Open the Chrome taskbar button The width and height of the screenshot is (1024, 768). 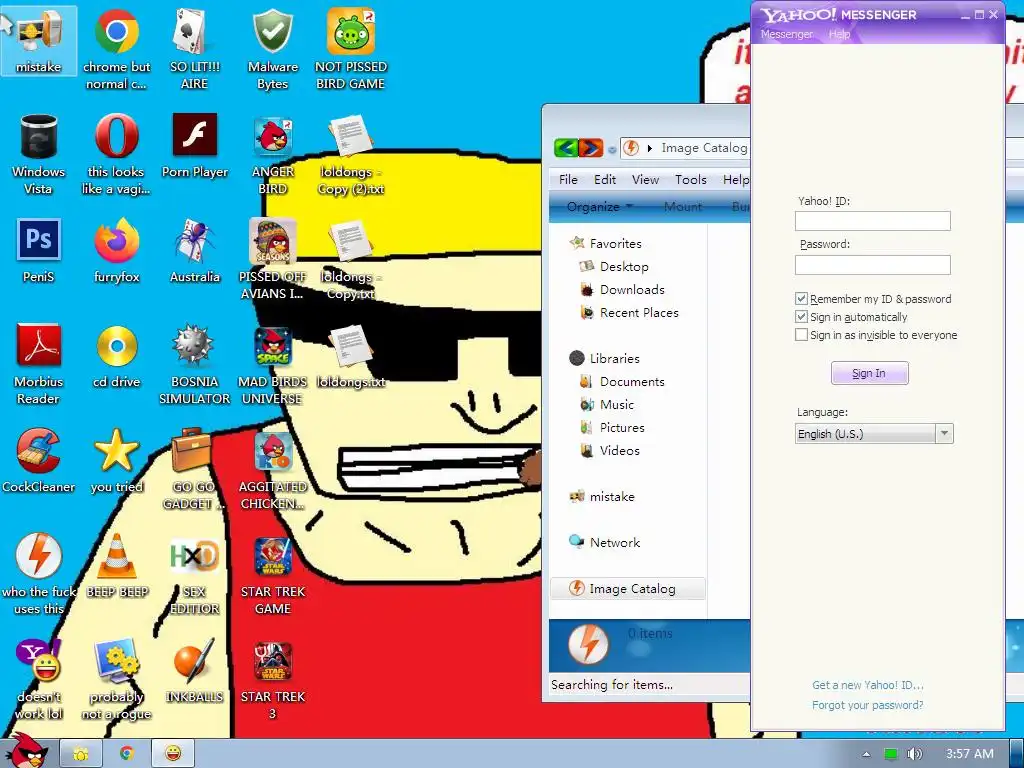coord(127,754)
